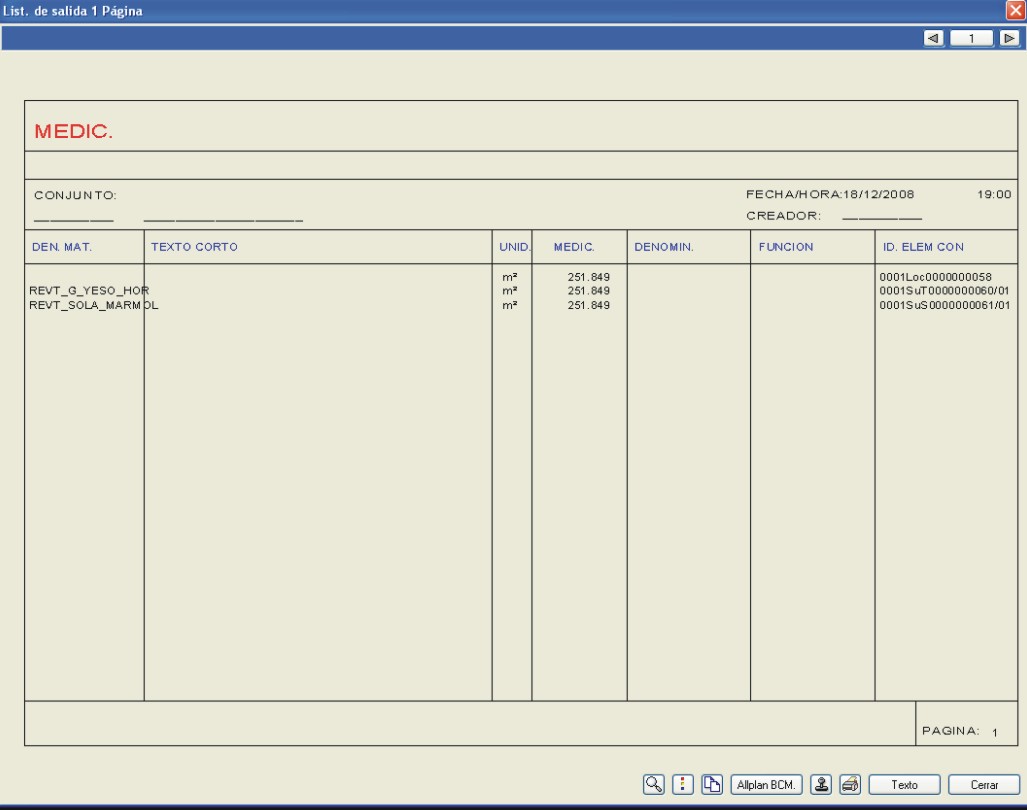Open the colored dots options icon
The image size is (1027, 810).
[x=682, y=784]
